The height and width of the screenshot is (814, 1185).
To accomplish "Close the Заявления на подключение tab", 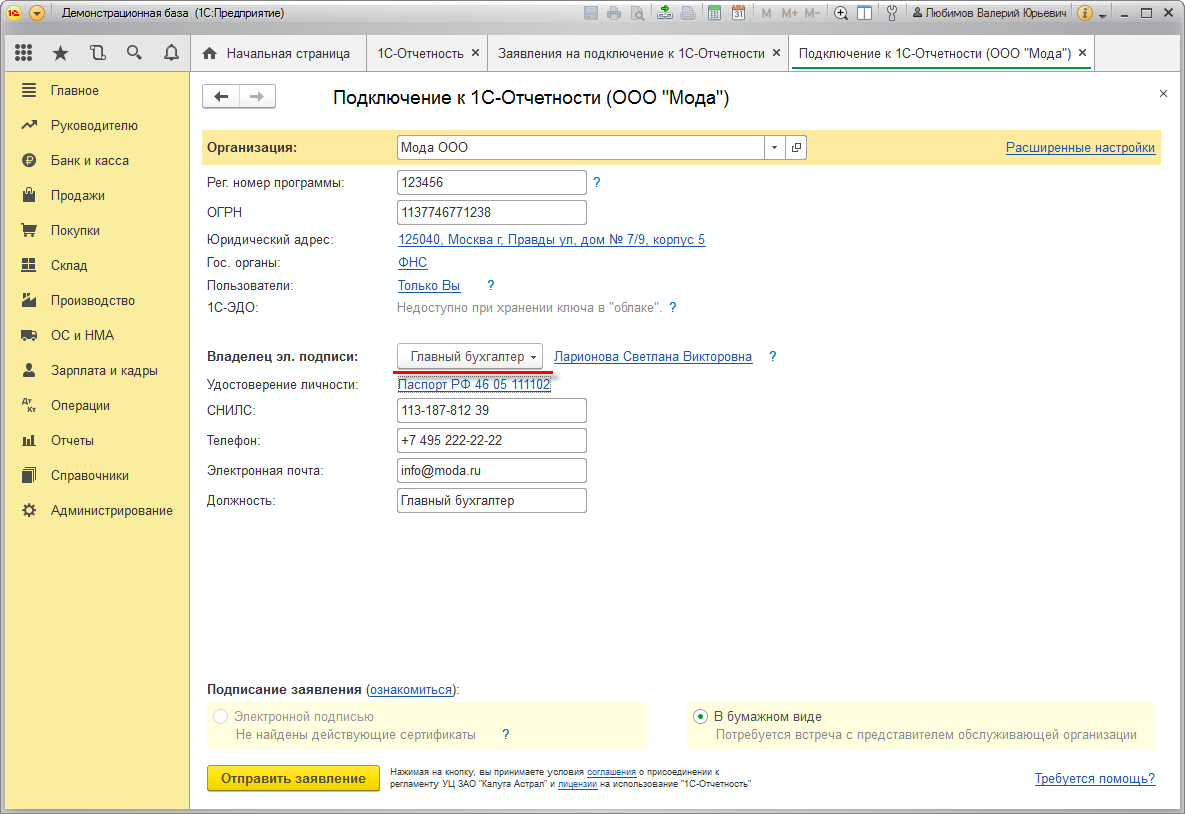I will 776,53.
